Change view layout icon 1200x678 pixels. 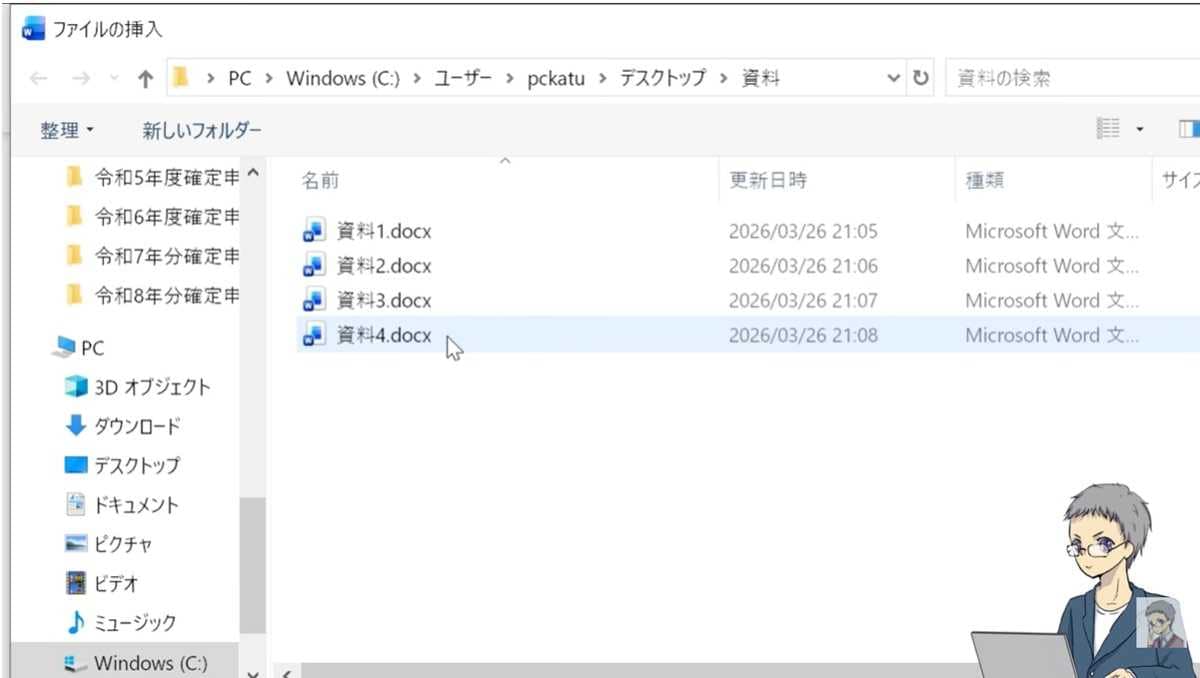[1108, 128]
